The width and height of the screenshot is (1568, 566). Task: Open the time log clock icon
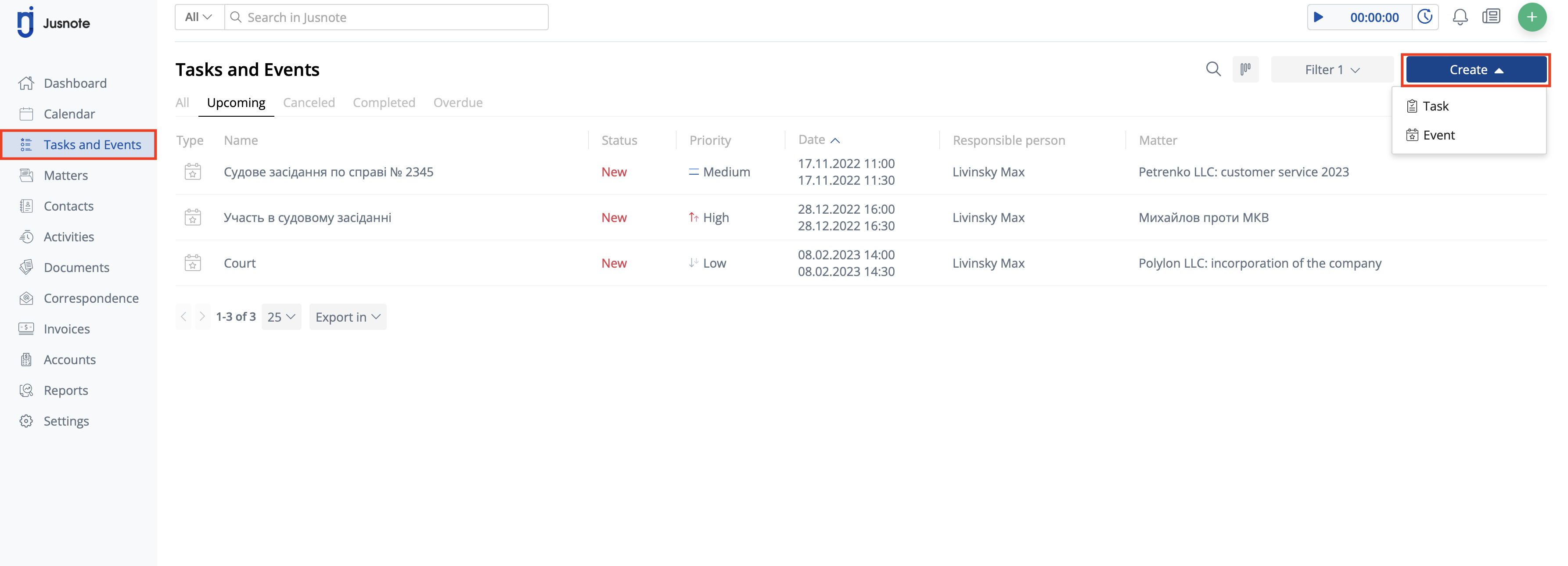1425,17
